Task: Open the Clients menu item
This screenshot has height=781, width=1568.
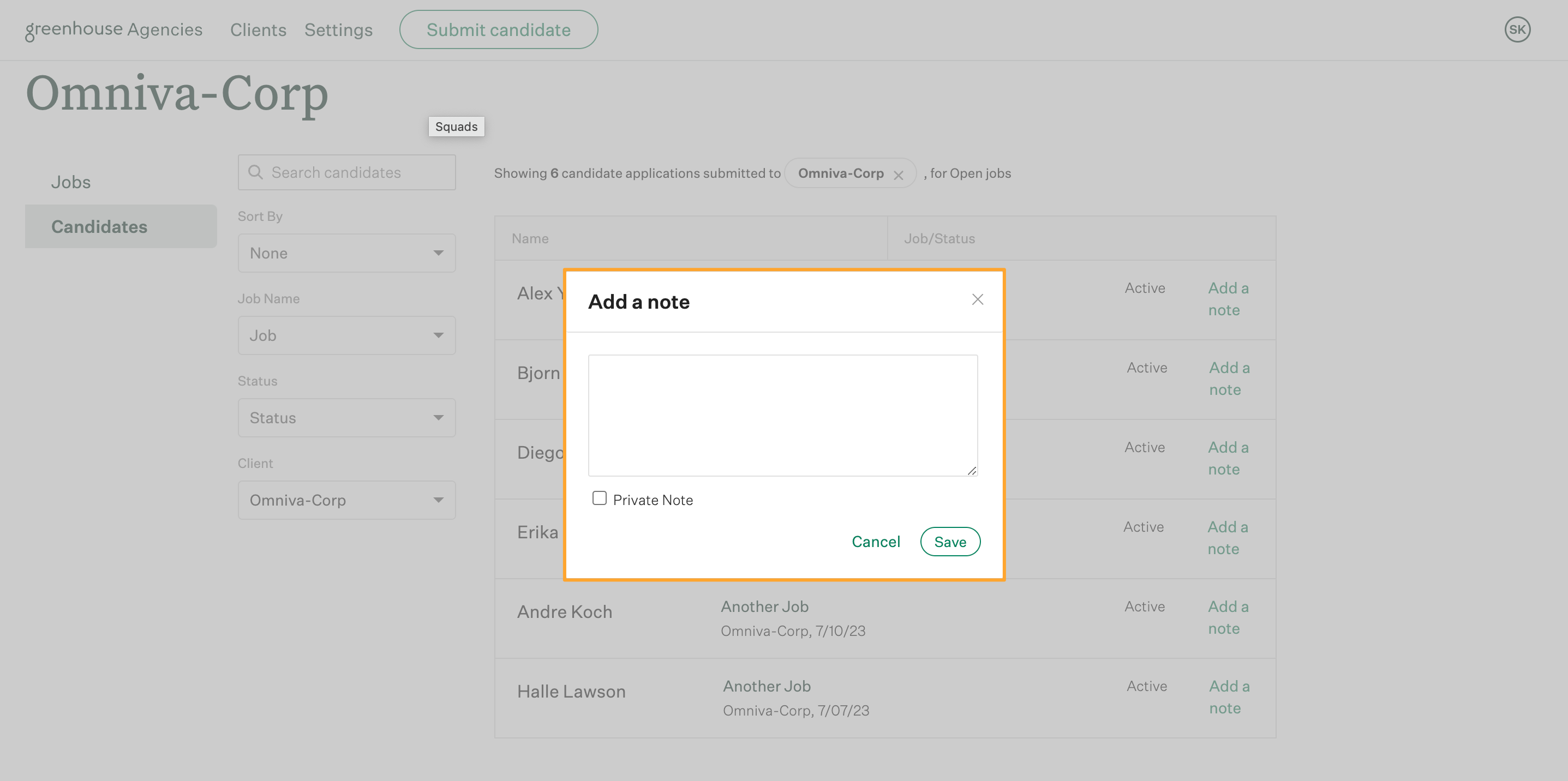Action: coord(258,29)
